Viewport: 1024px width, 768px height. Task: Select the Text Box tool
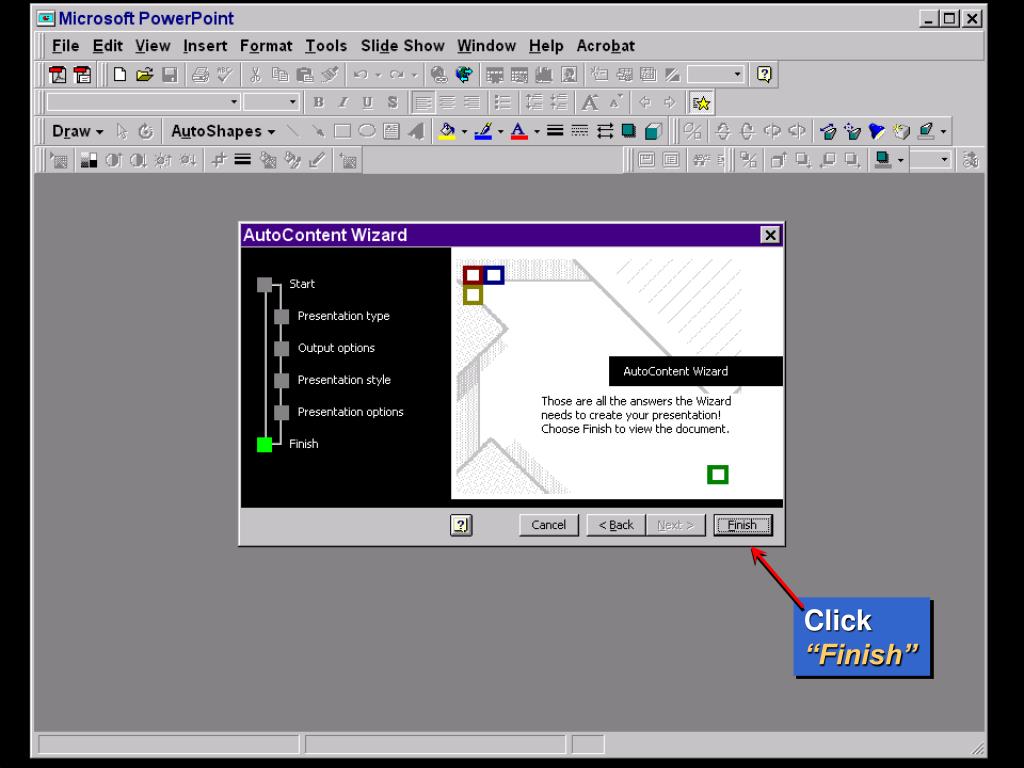[391, 131]
